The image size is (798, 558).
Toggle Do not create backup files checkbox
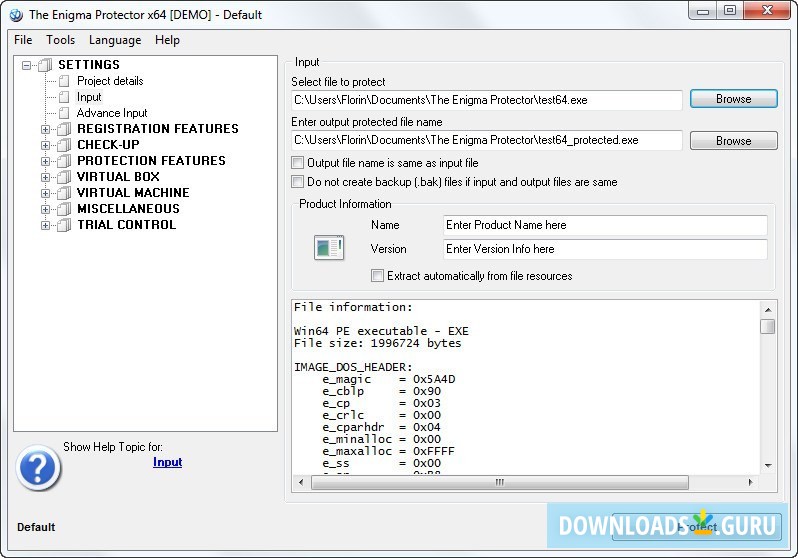pyautogui.click(x=297, y=182)
